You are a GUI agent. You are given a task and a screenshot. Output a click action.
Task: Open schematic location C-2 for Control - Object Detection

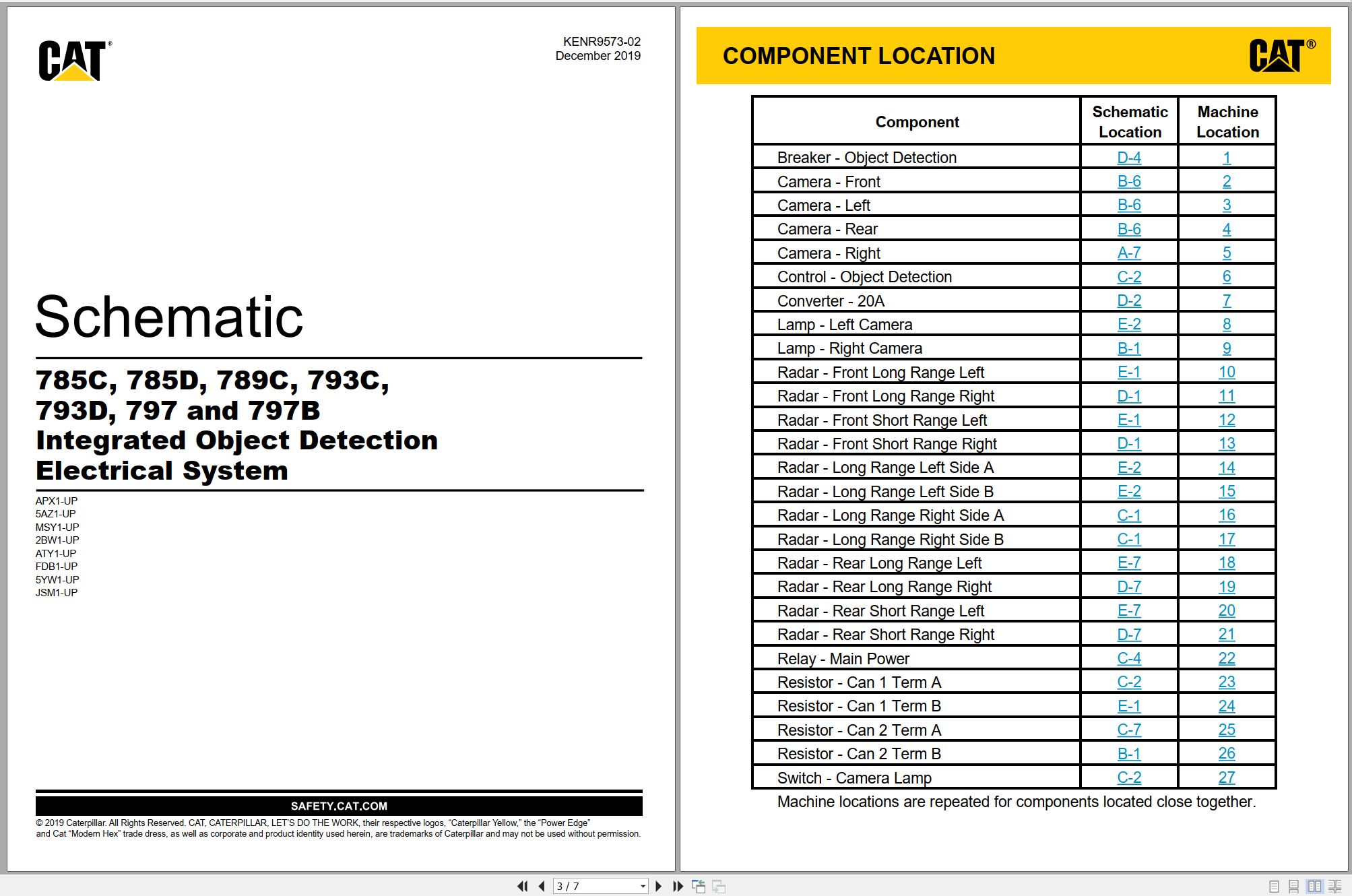click(x=1129, y=277)
